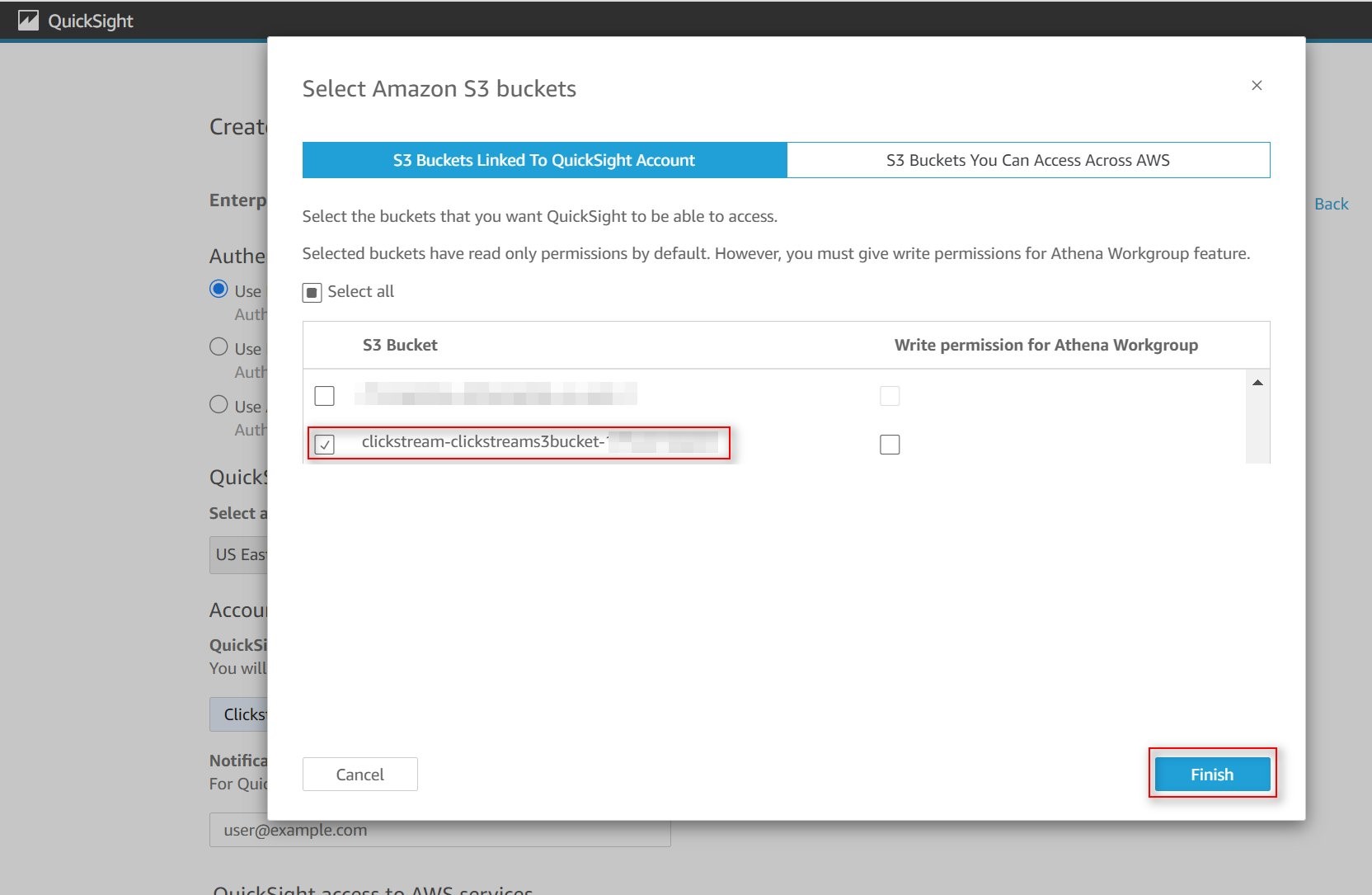Click the Cancel button
Image resolution: width=1372 pixels, height=895 pixels.
click(359, 774)
